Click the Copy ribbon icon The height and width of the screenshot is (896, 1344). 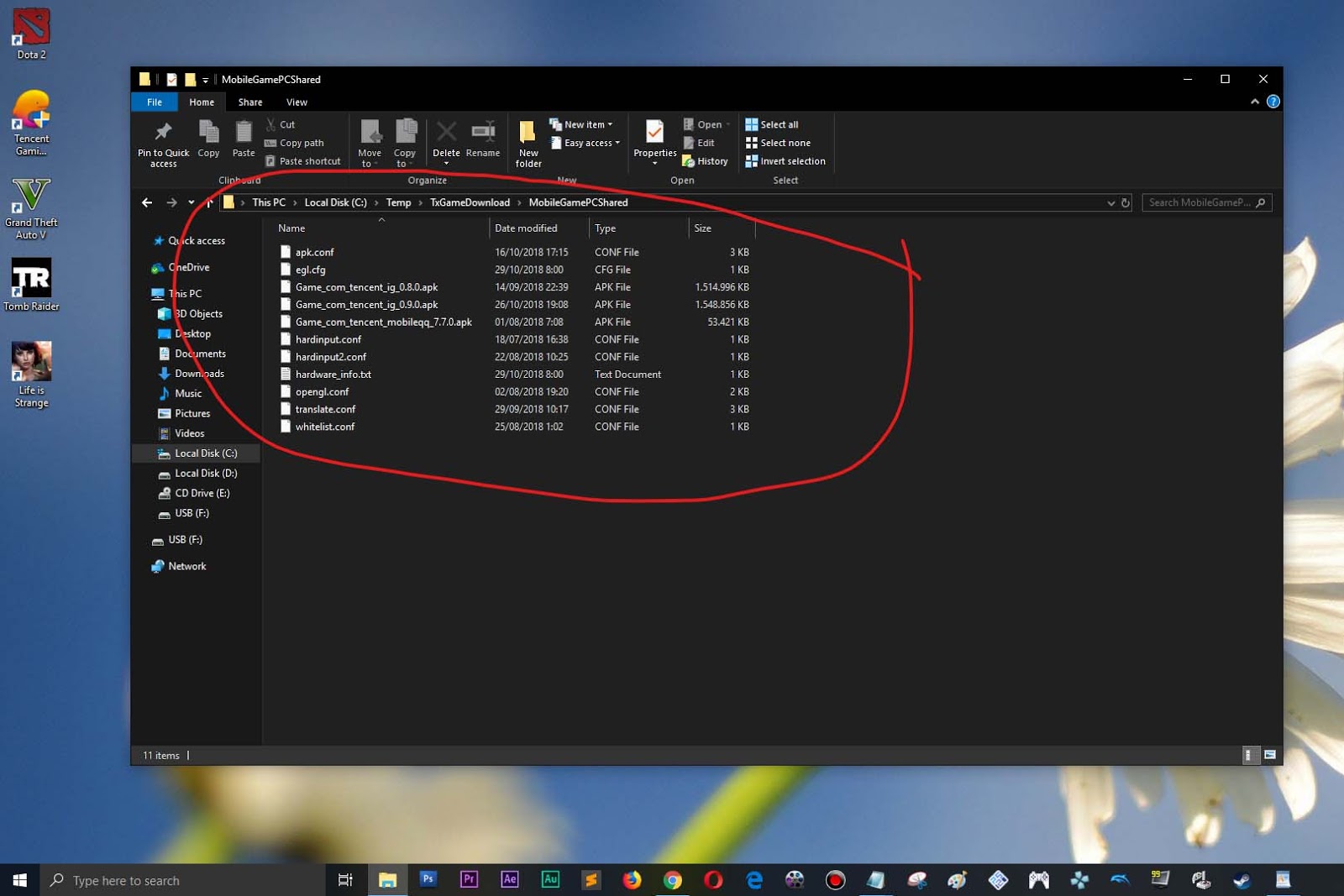pos(208,139)
